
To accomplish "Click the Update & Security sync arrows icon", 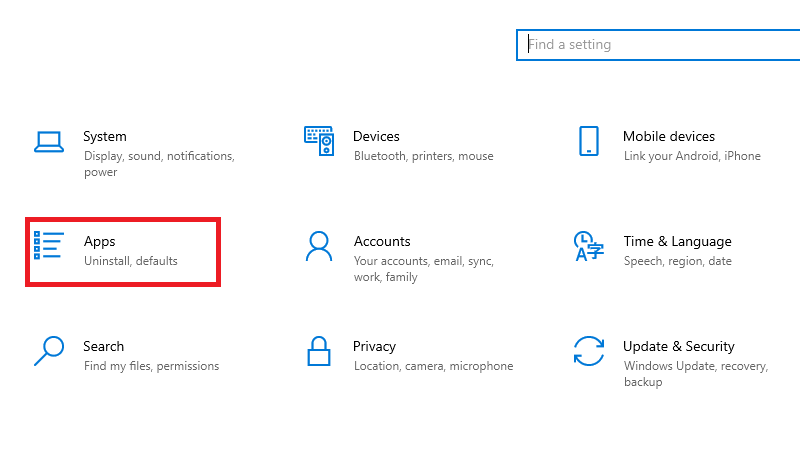I will pyautogui.click(x=588, y=351).
